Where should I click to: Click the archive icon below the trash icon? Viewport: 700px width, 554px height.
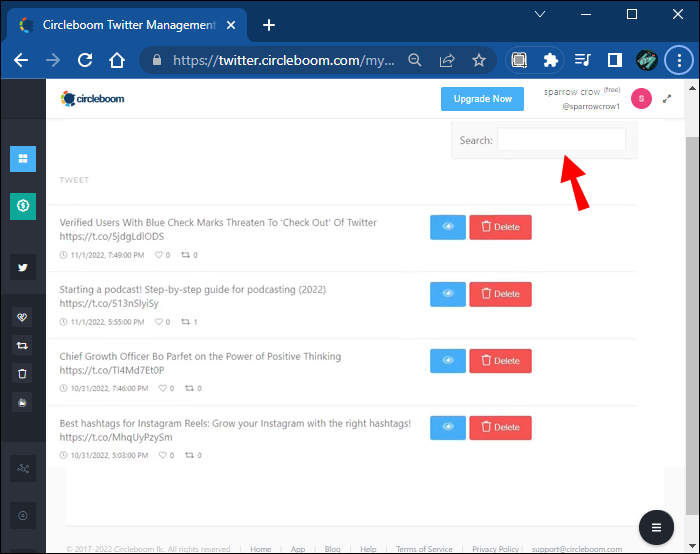click(x=22, y=403)
